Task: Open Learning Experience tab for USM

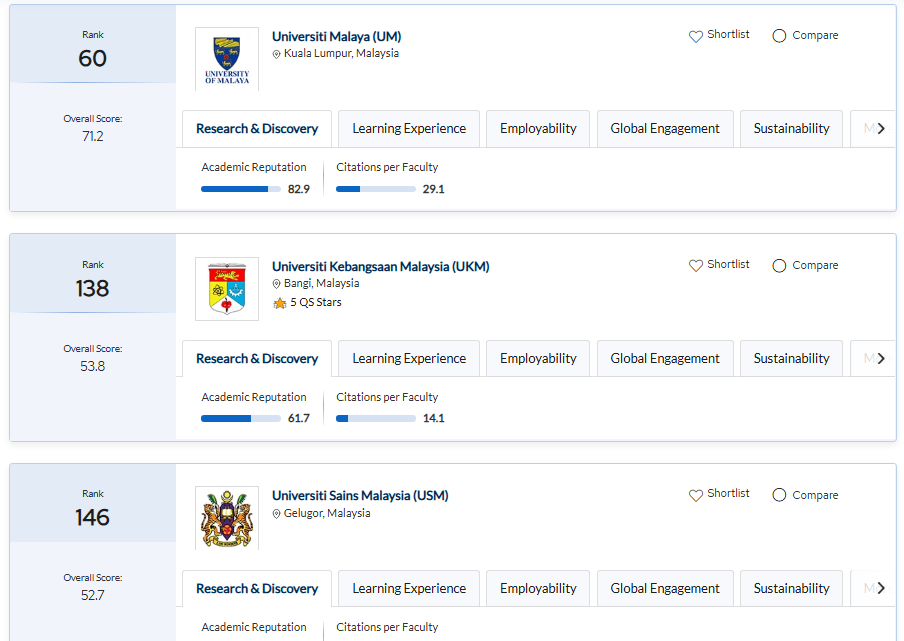Action: click(x=409, y=589)
